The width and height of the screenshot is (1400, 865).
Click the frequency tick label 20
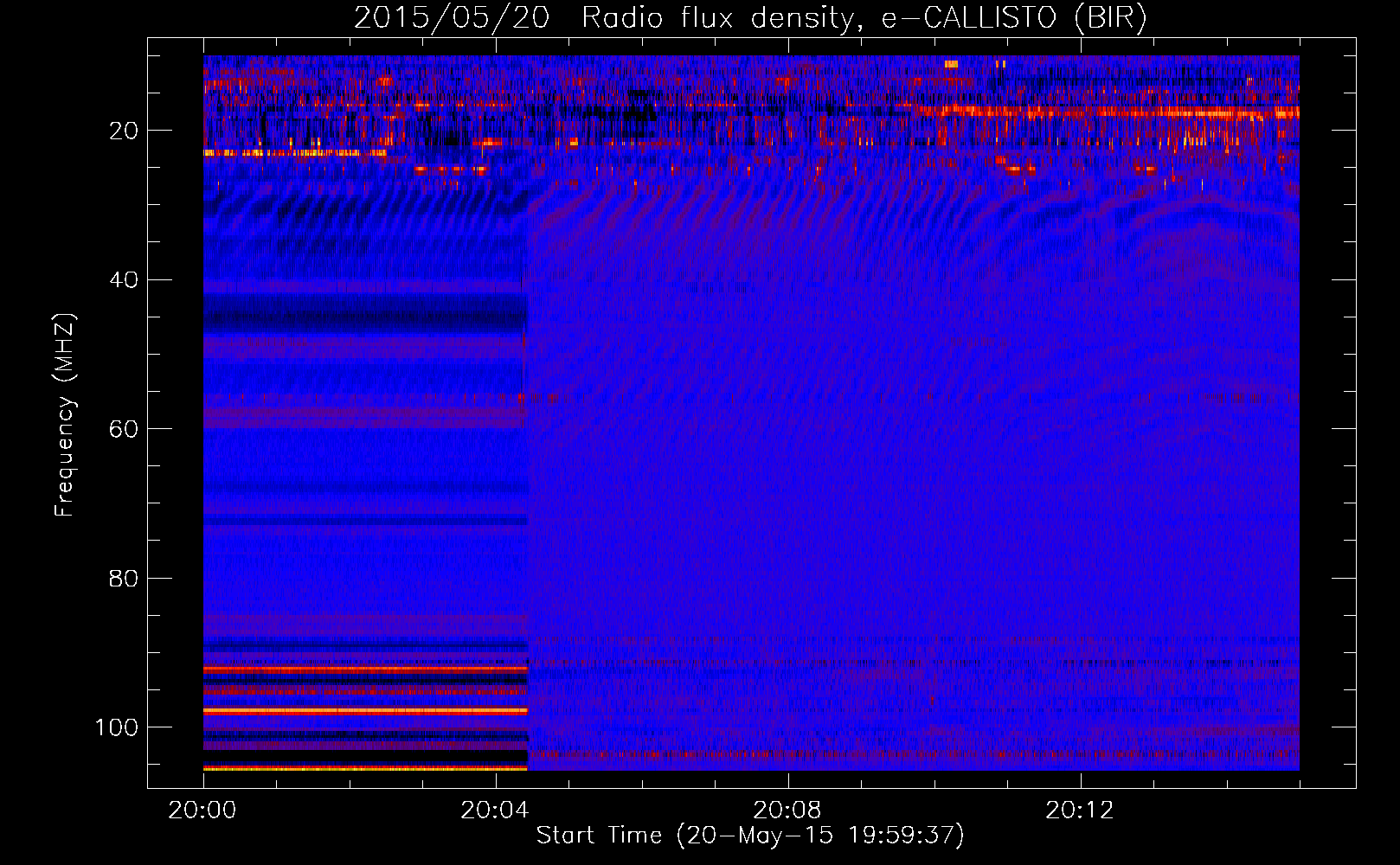pos(124,131)
